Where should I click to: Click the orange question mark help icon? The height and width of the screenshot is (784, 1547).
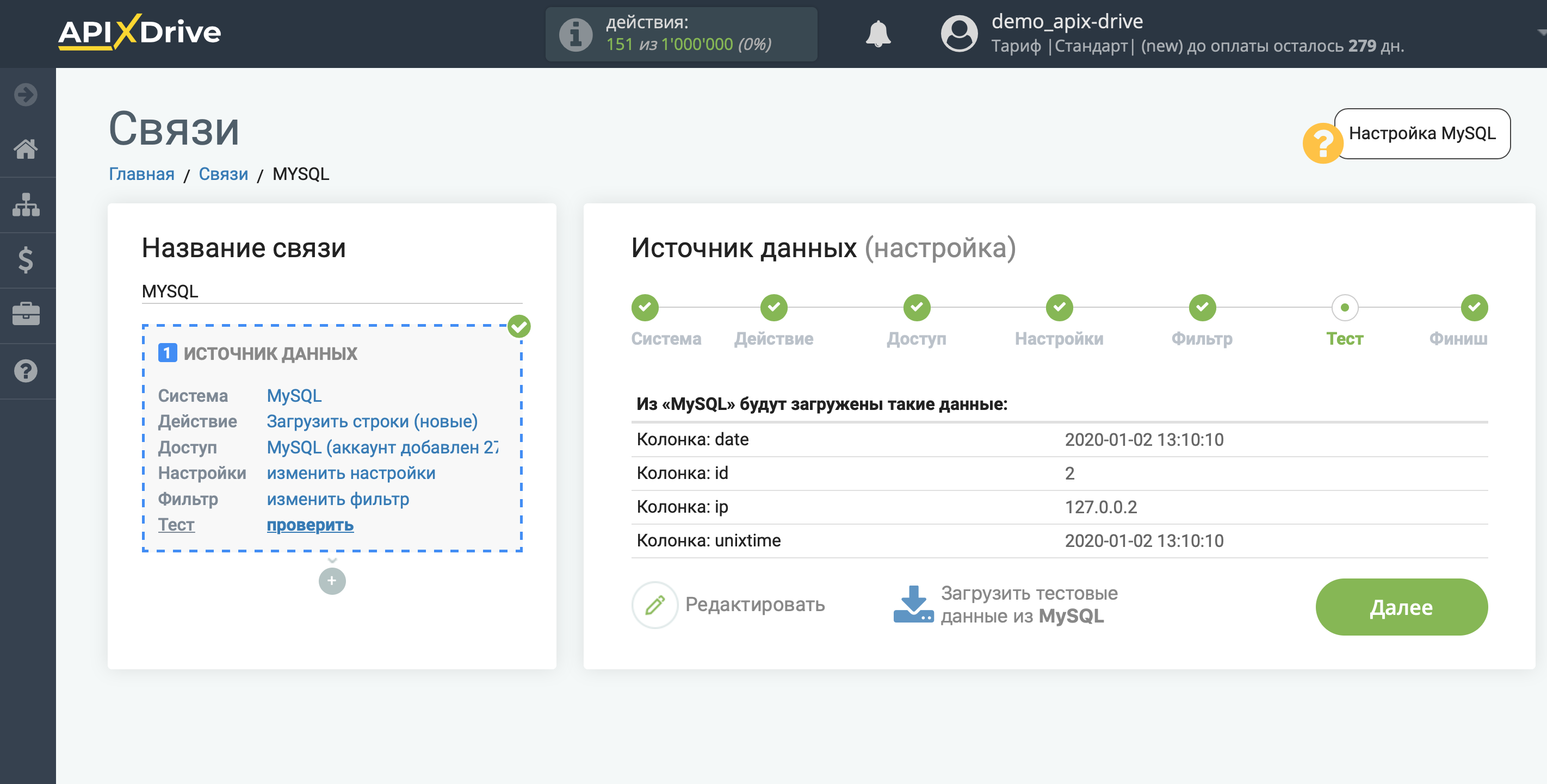tap(1322, 143)
